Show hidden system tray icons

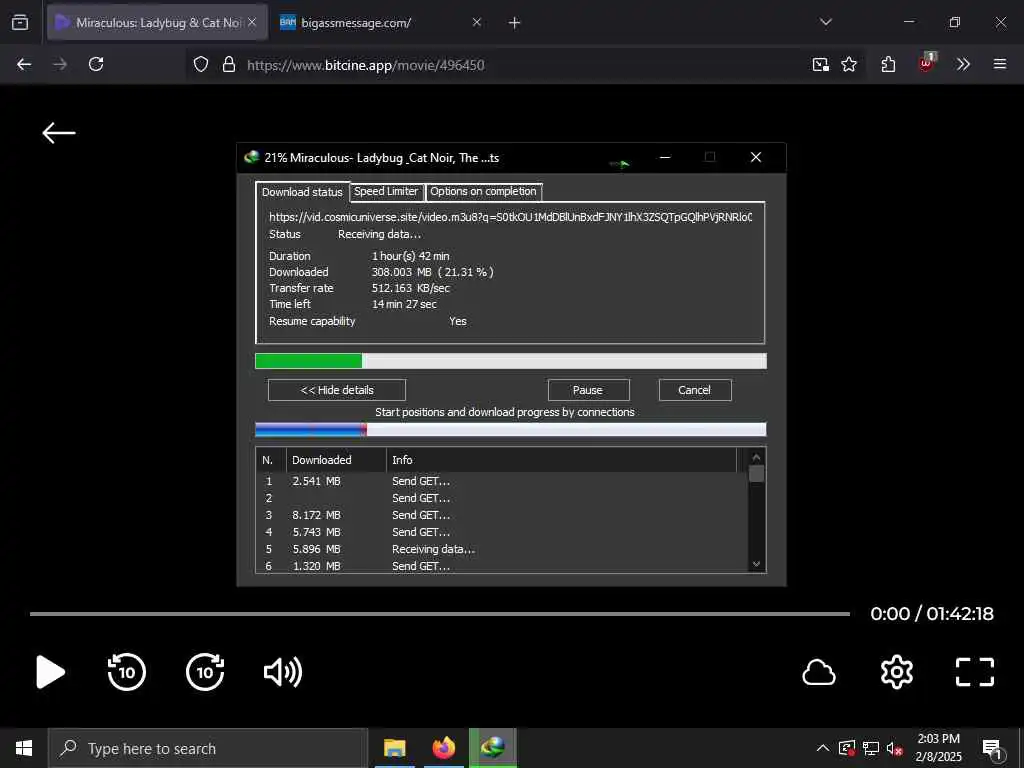click(x=823, y=748)
